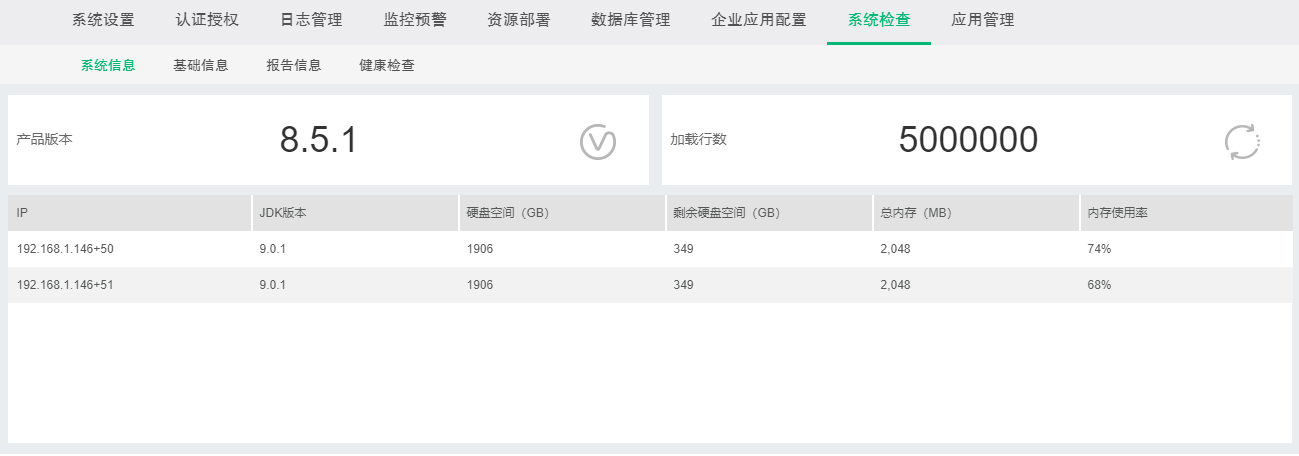Open the 应用管理 tab
Screen dimensions: 1299x456
983,20
